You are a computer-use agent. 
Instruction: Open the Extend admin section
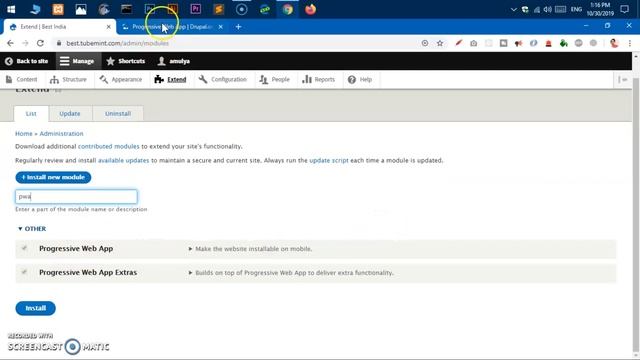pos(170,79)
